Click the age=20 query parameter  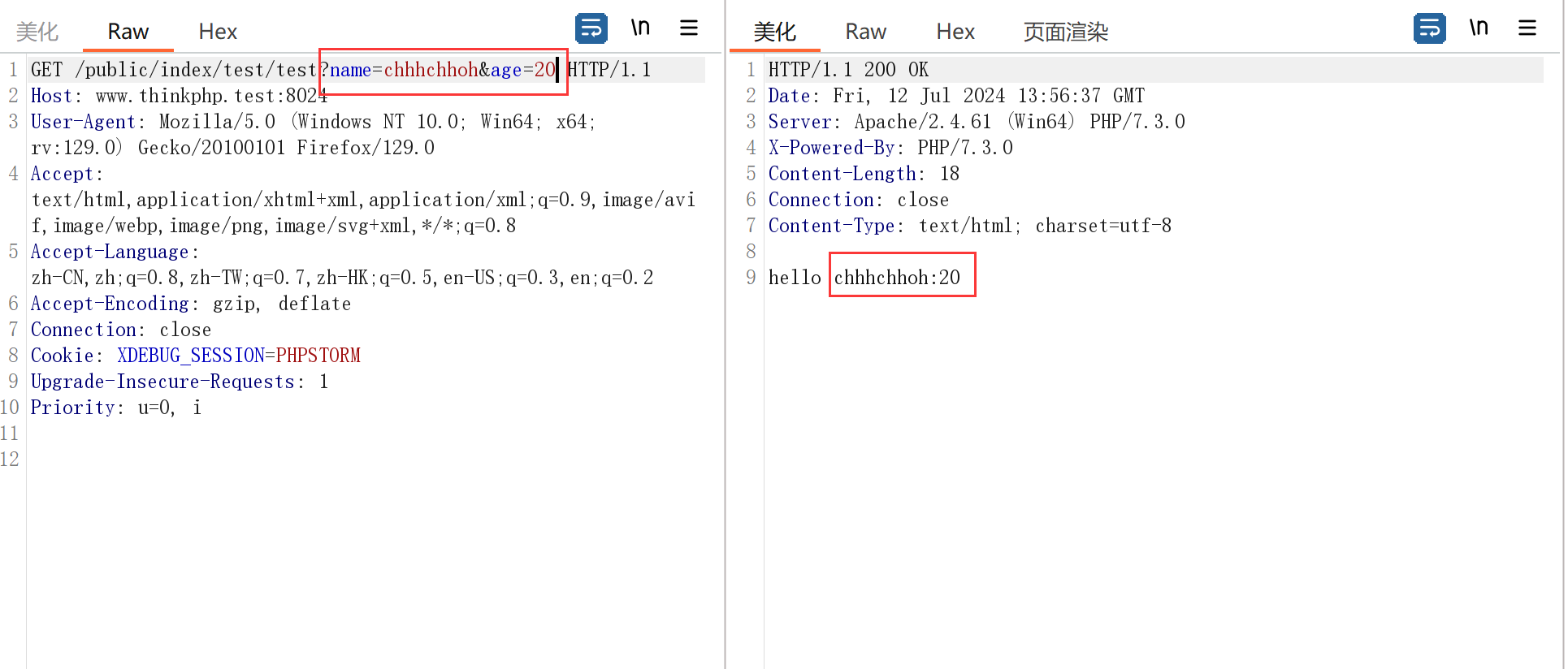click(522, 70)
